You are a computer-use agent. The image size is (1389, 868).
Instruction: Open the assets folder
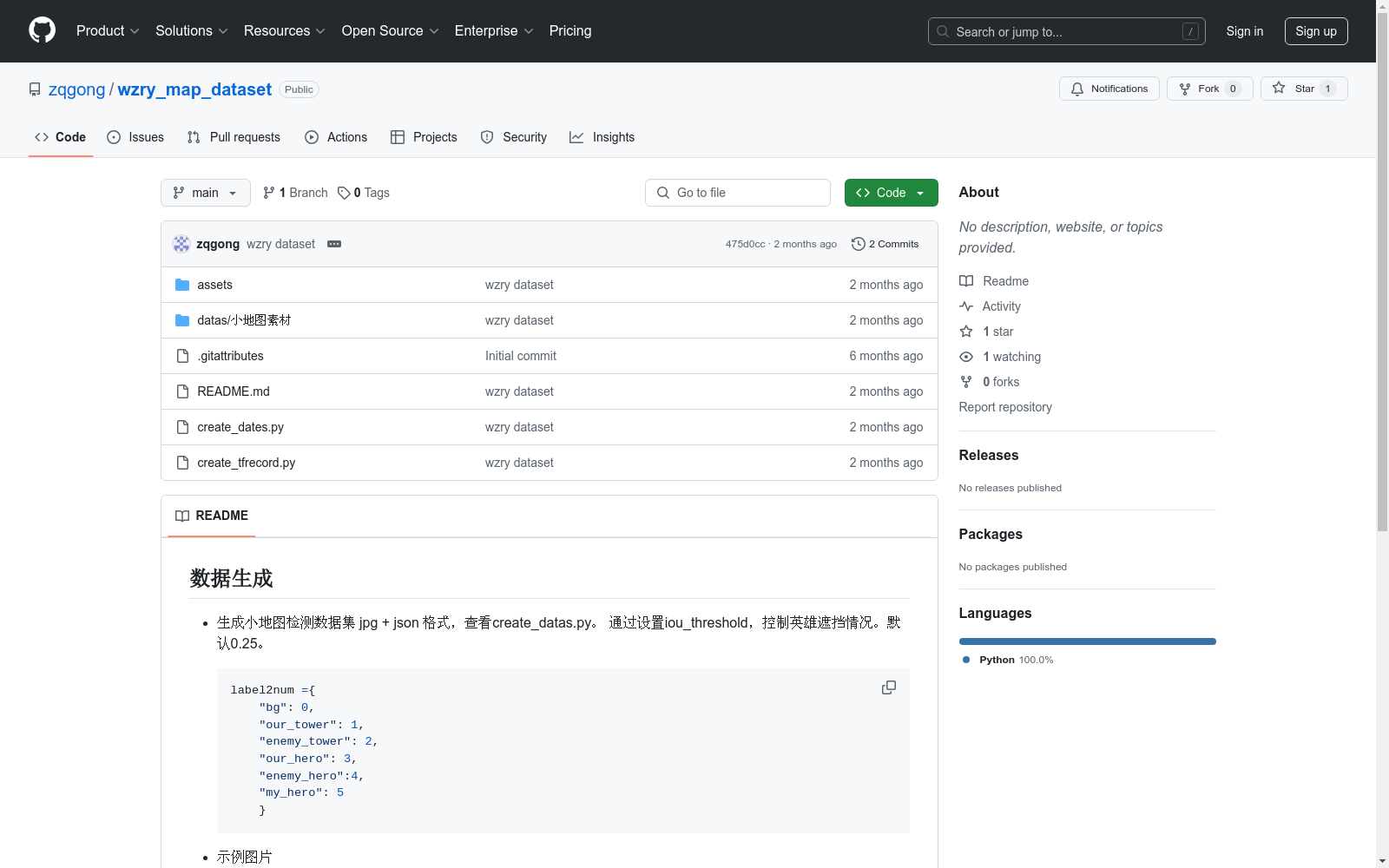(x=214, y=285)
